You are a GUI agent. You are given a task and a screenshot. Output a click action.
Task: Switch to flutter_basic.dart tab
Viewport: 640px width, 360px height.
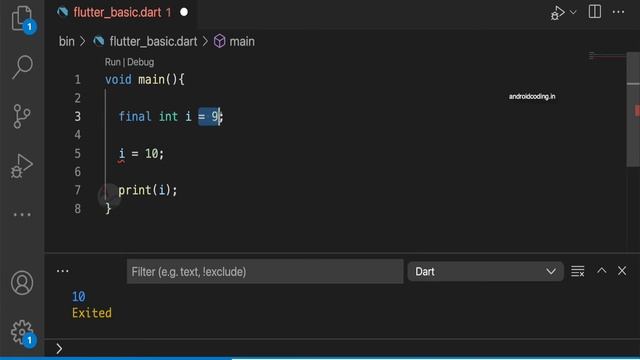(x=117, y=13)
